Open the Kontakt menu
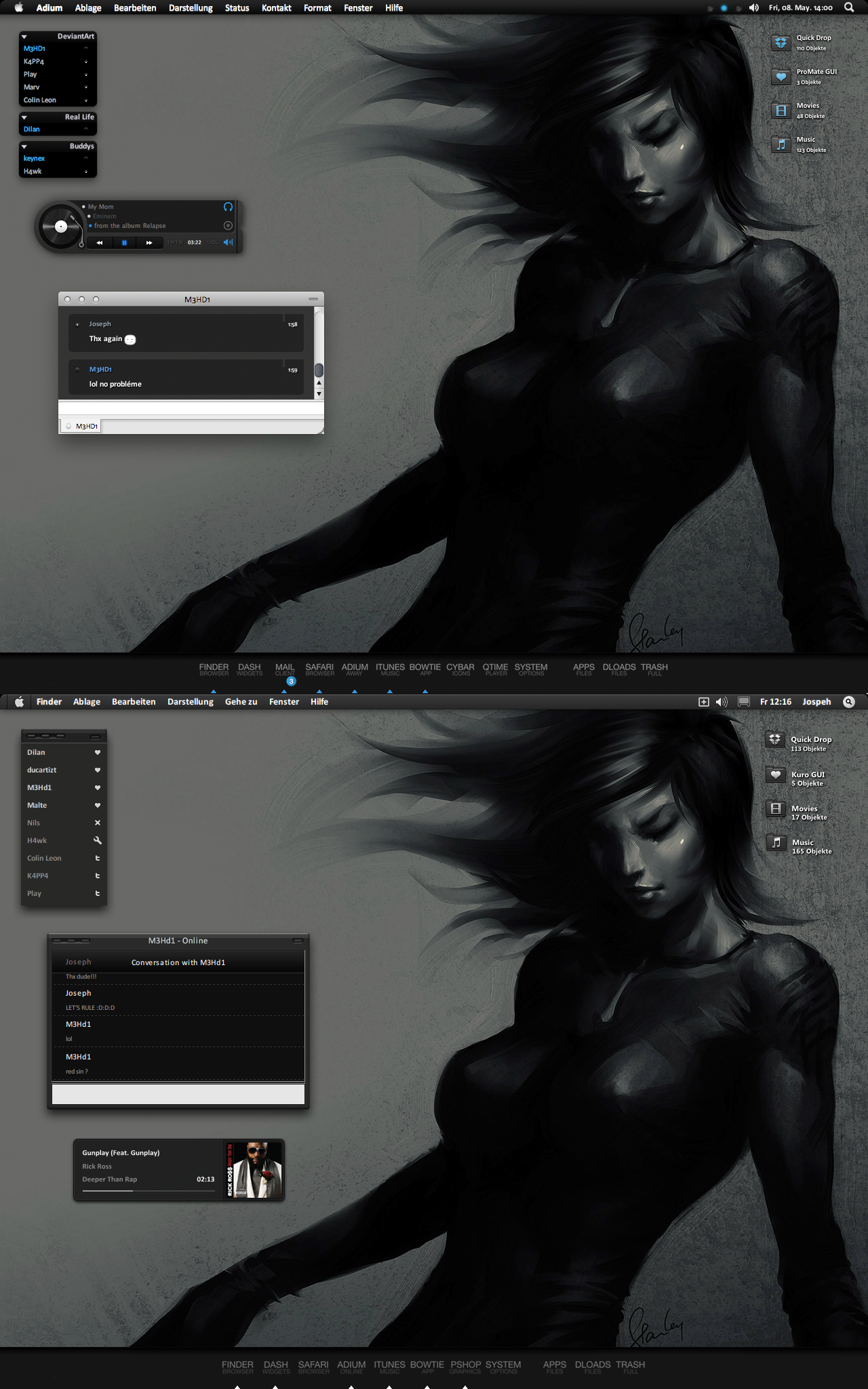The width and height of the screenshot is (868, 1389). 276,8
